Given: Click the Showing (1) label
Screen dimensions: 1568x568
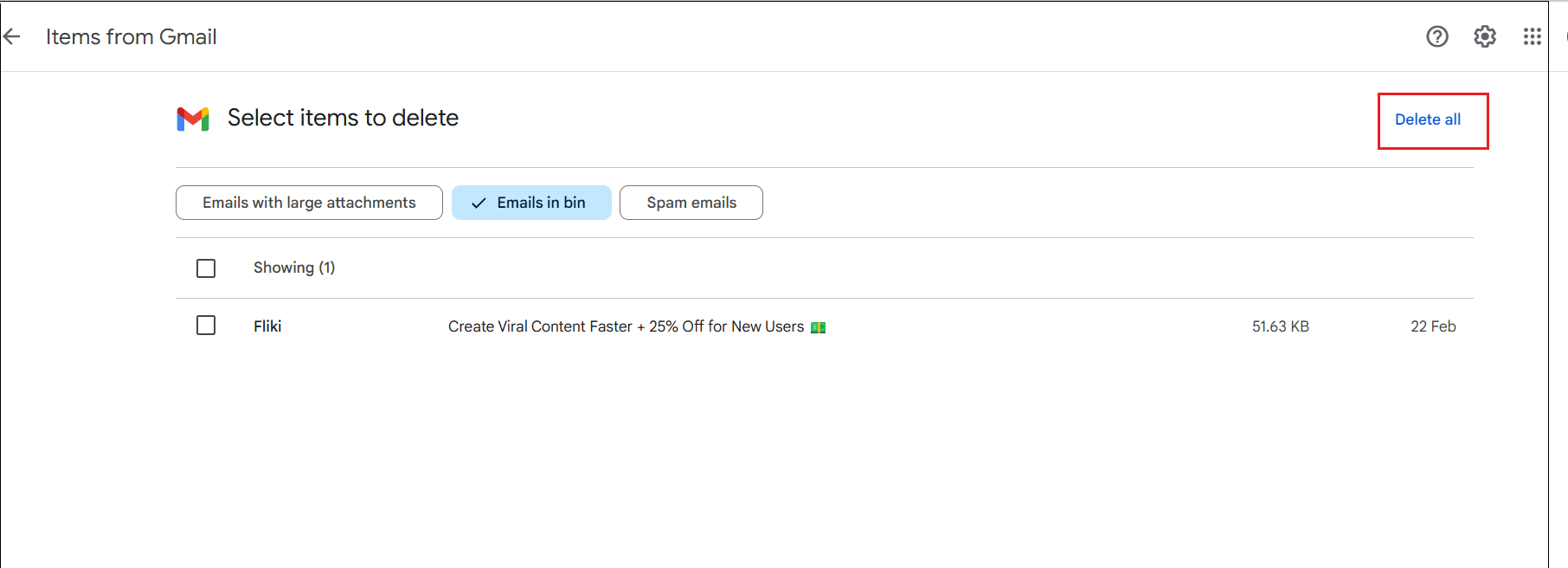Looking at the screenshot, I should [294, 268].
